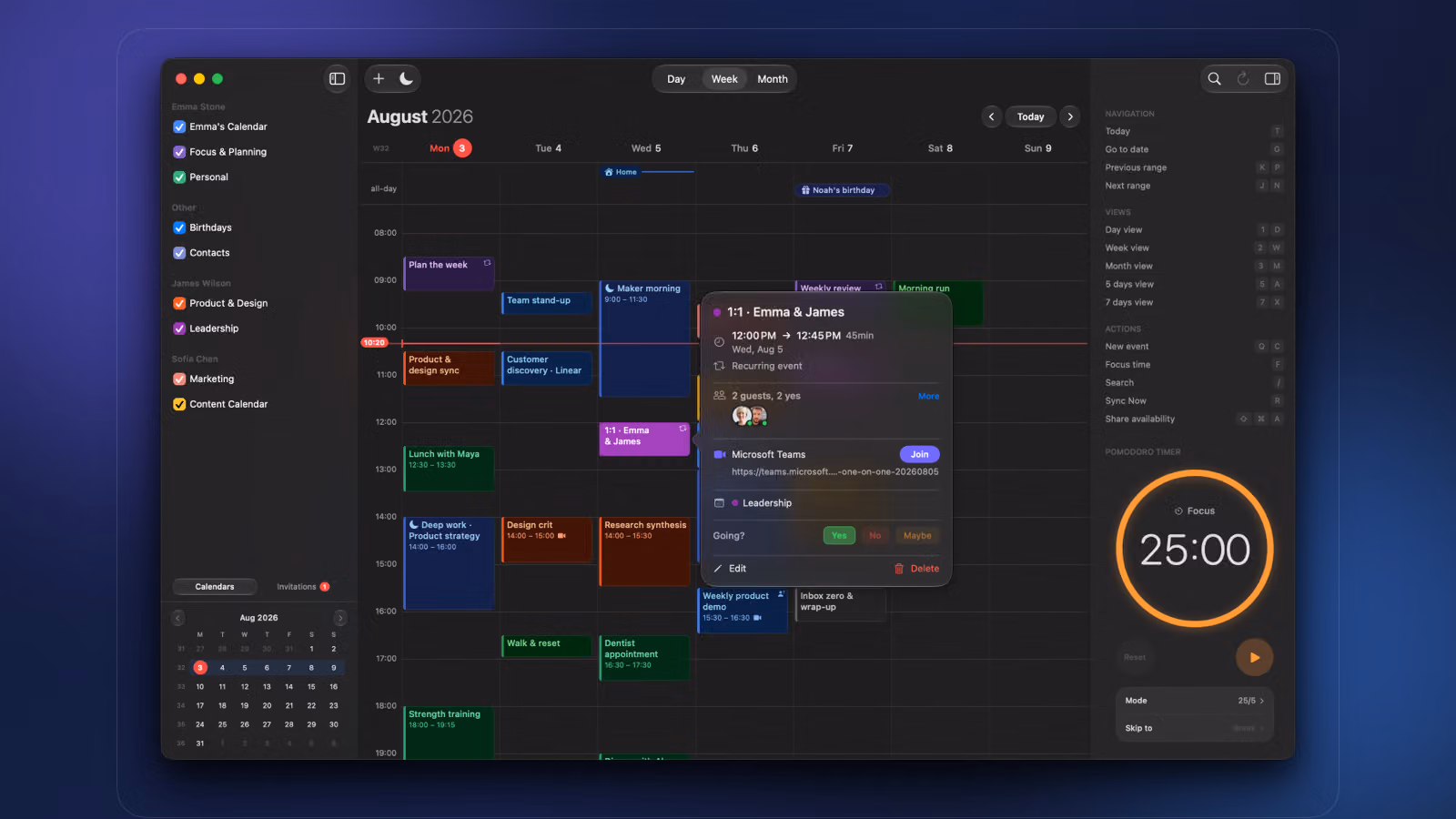Open the Mode 25/5 selector

pyautogui.click(x=1194, y=701)
